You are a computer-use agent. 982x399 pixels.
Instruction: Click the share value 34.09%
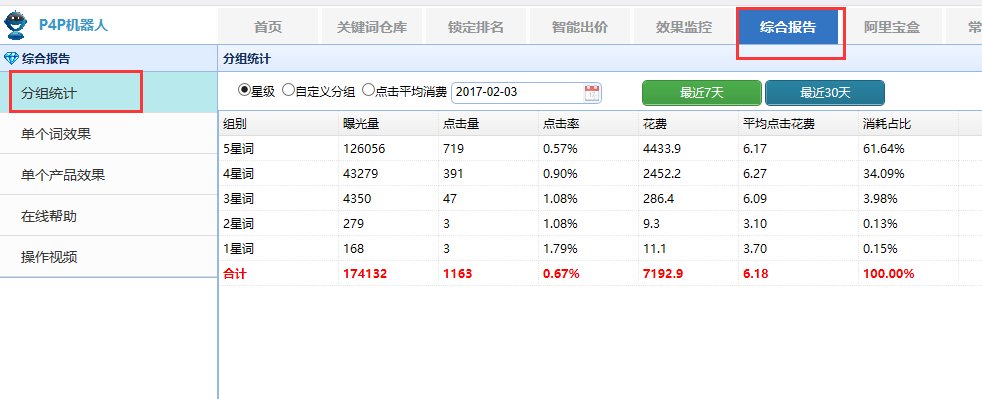884,174
